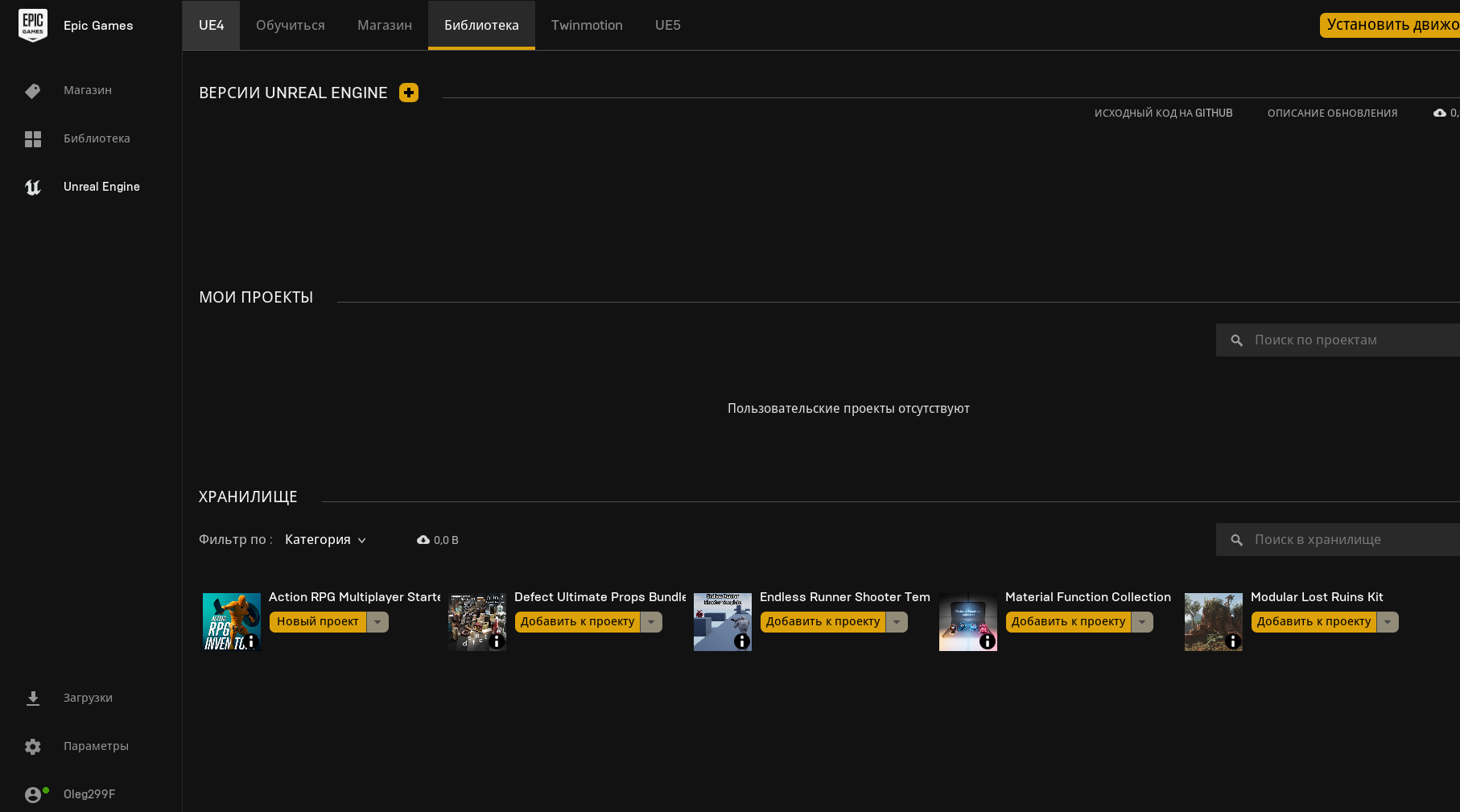Open the Магазин tag icon in sidebar

pos(32,91)
